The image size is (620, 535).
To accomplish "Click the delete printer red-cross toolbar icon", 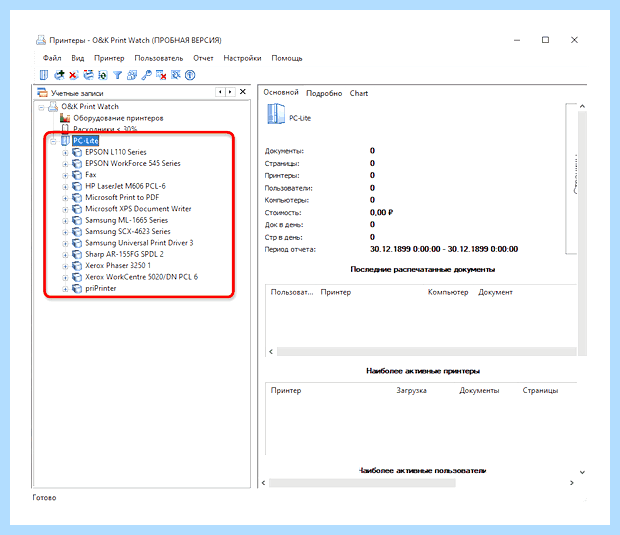I will [74, 75].
